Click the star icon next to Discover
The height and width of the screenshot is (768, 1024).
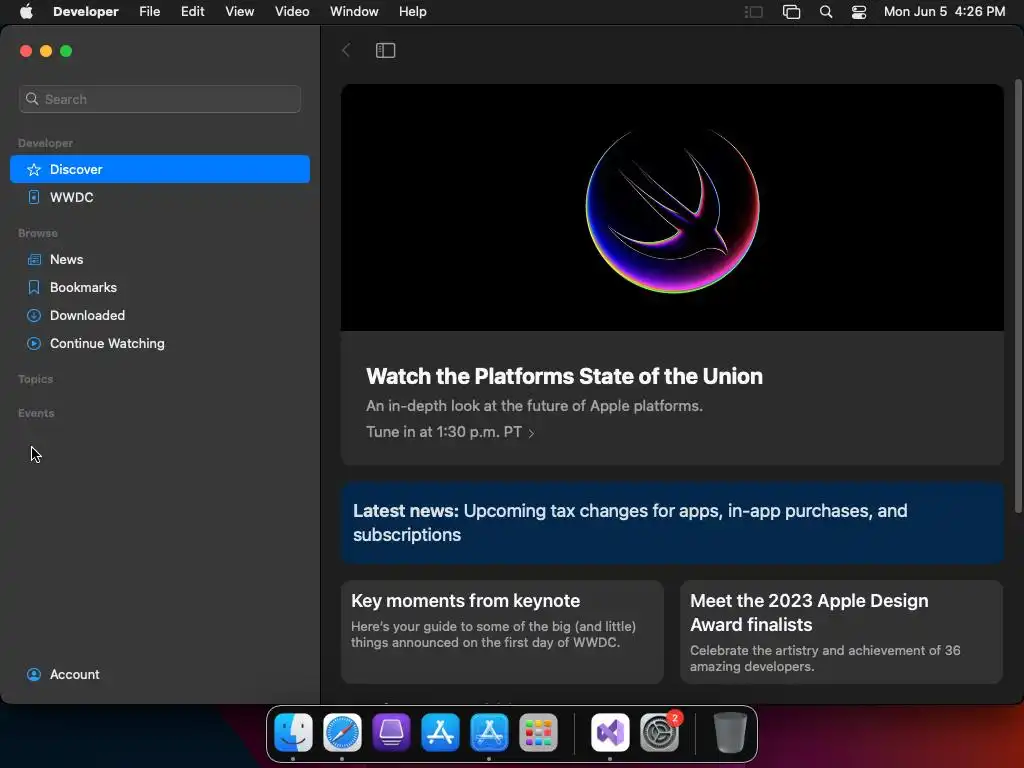(34, 170)
